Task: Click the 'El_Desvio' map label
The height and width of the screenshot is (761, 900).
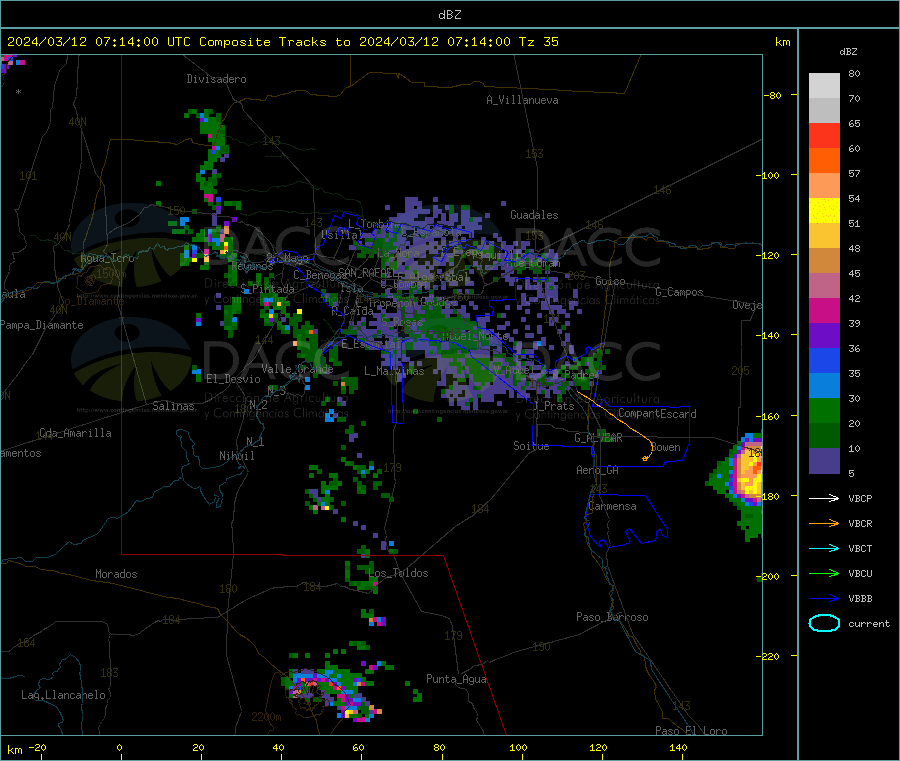Action: (x=233, y=379)
